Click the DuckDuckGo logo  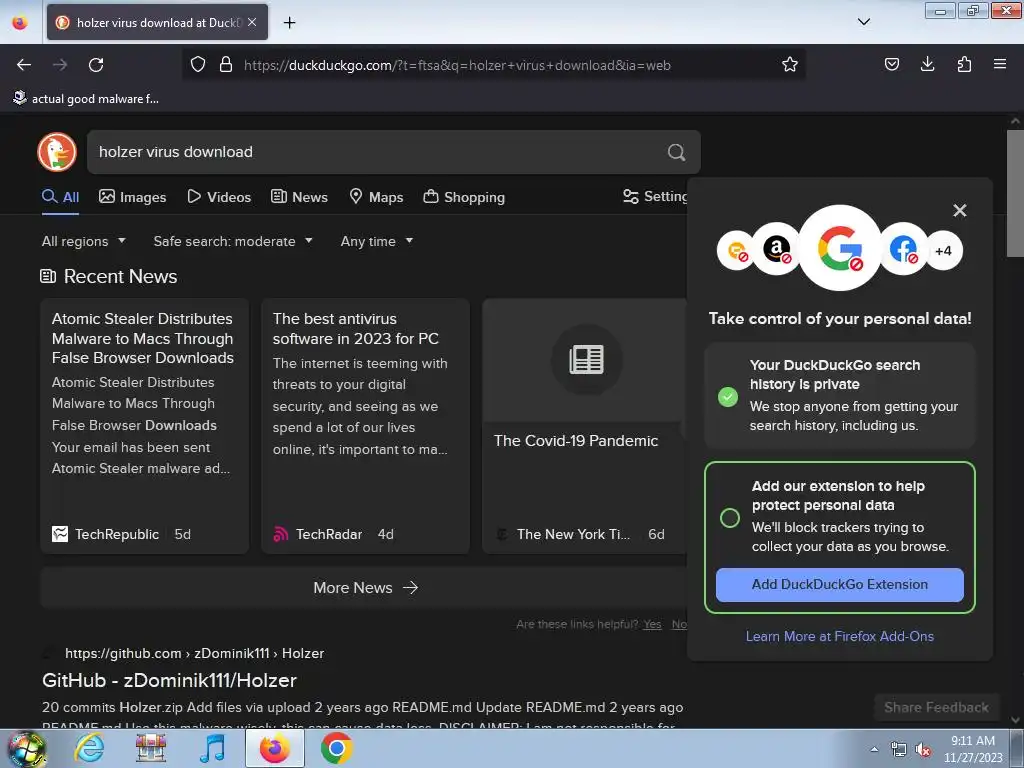pyautogui.click(x=57, y=152)
